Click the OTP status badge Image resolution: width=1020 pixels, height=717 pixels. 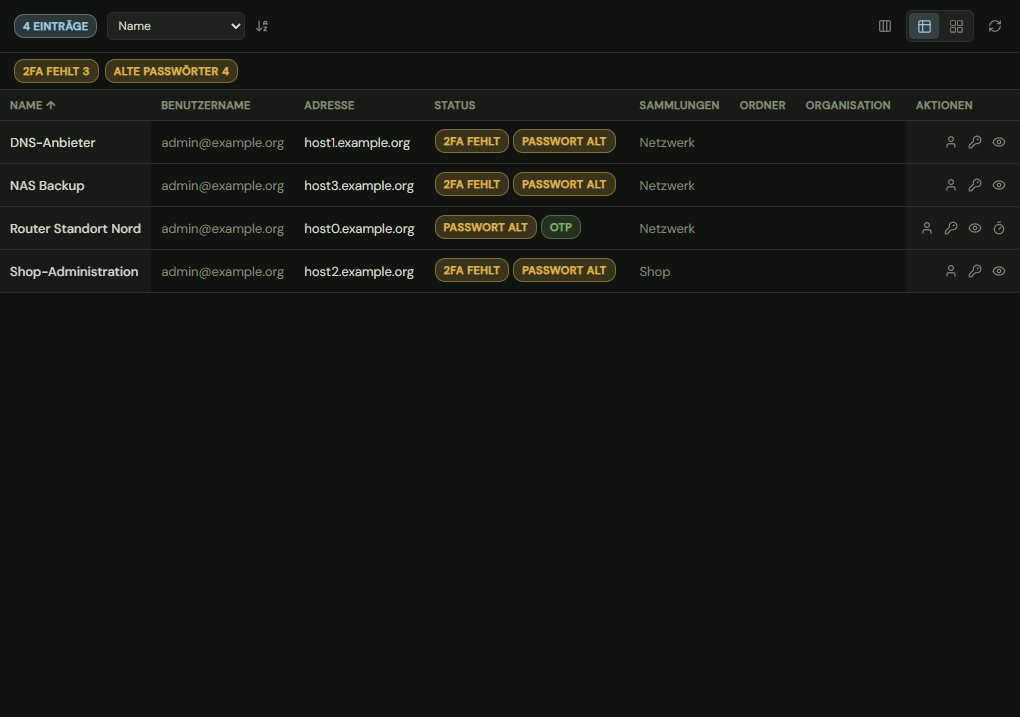[560, 227]
